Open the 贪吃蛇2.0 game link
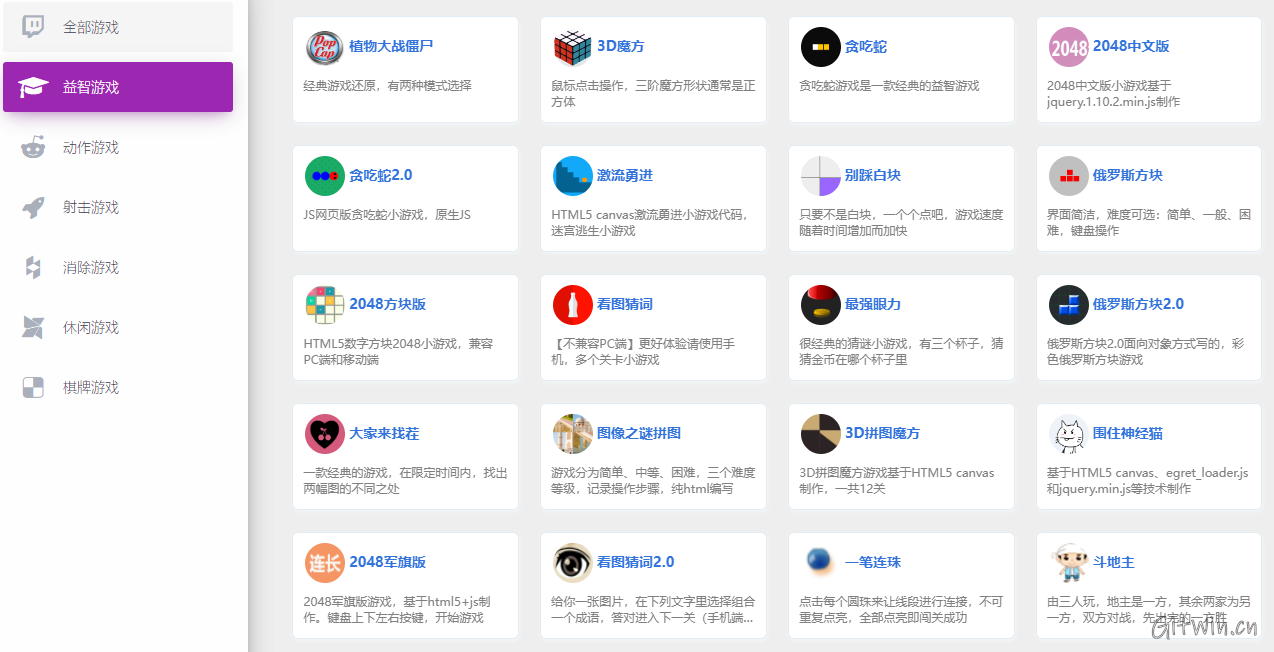 pyautogui.click(x=380, y=175)
